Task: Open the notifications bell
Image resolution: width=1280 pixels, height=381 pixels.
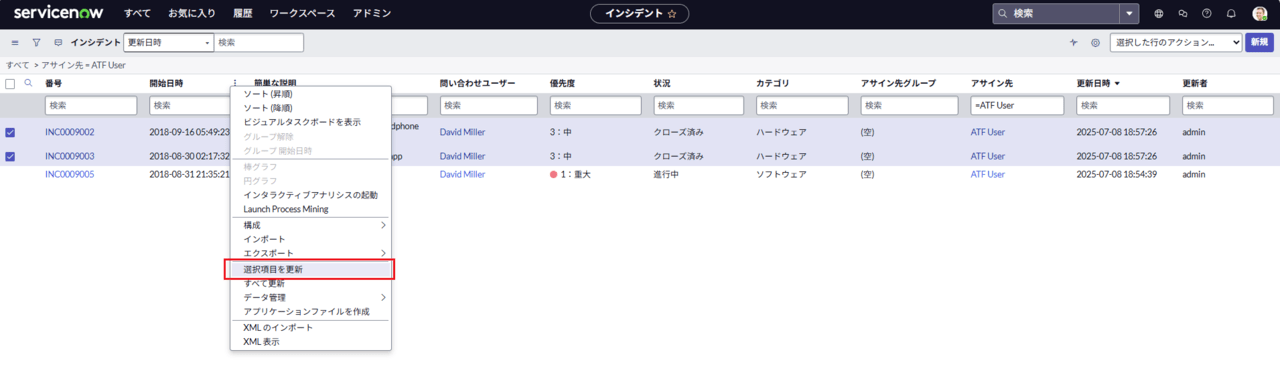Action: [1231, 14]
